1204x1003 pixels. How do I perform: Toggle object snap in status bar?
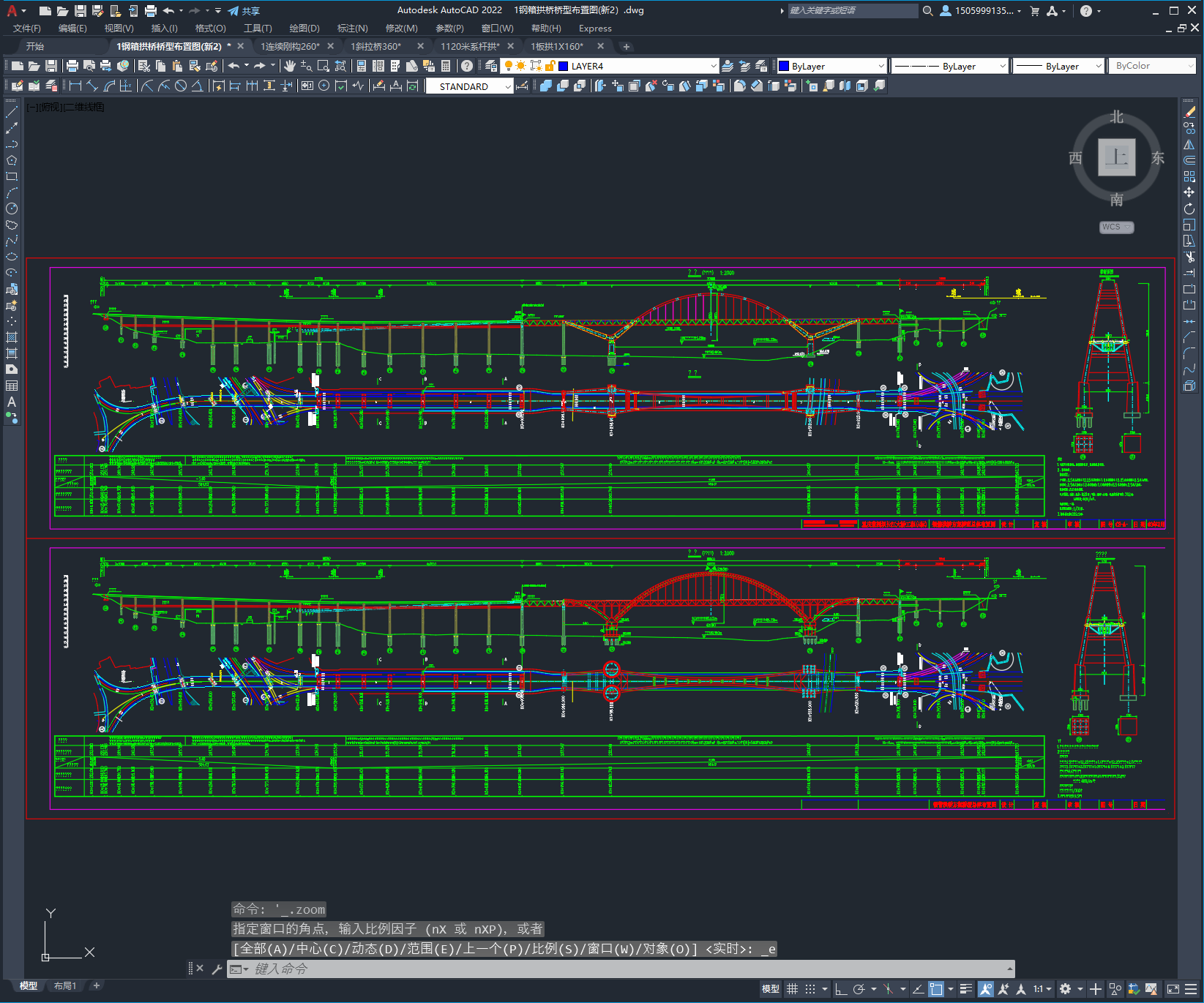point(936,989)
